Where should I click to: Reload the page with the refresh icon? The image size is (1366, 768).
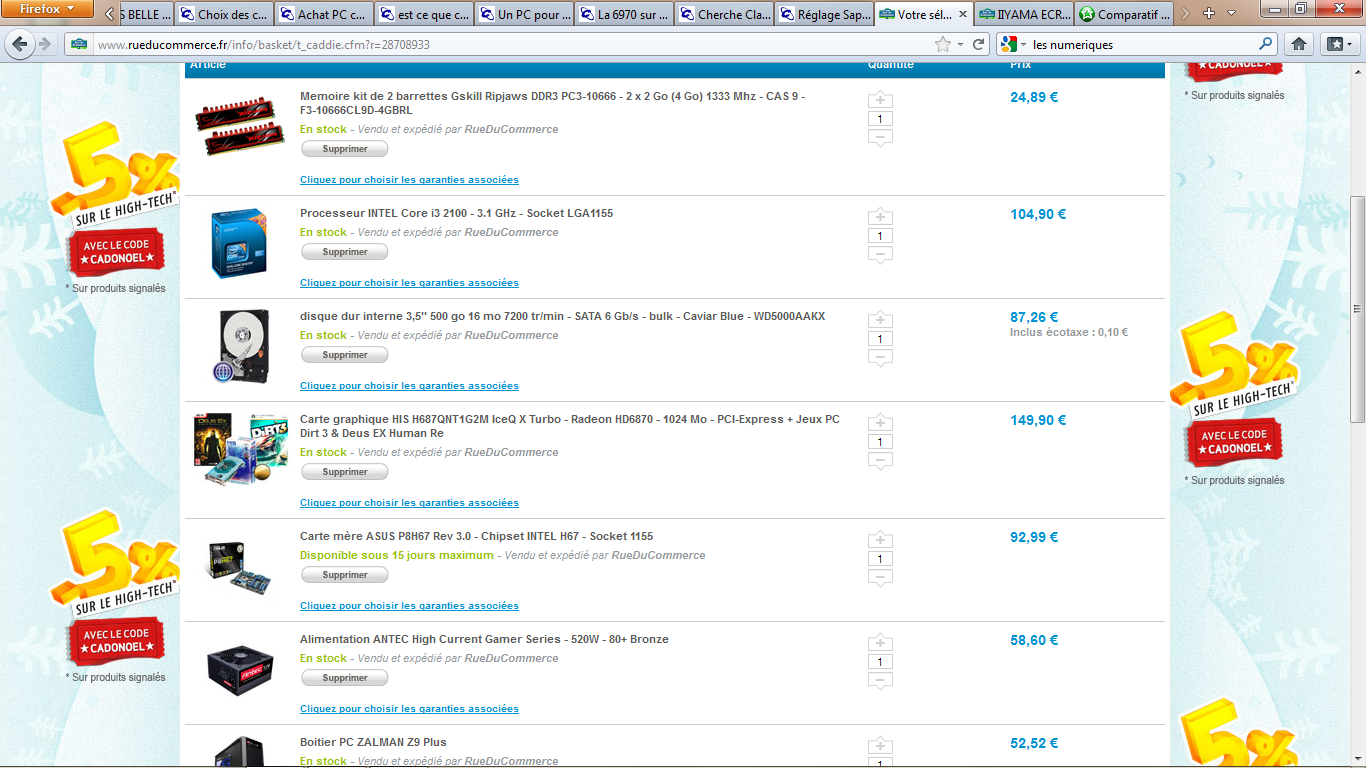click(x=979, y=44)
